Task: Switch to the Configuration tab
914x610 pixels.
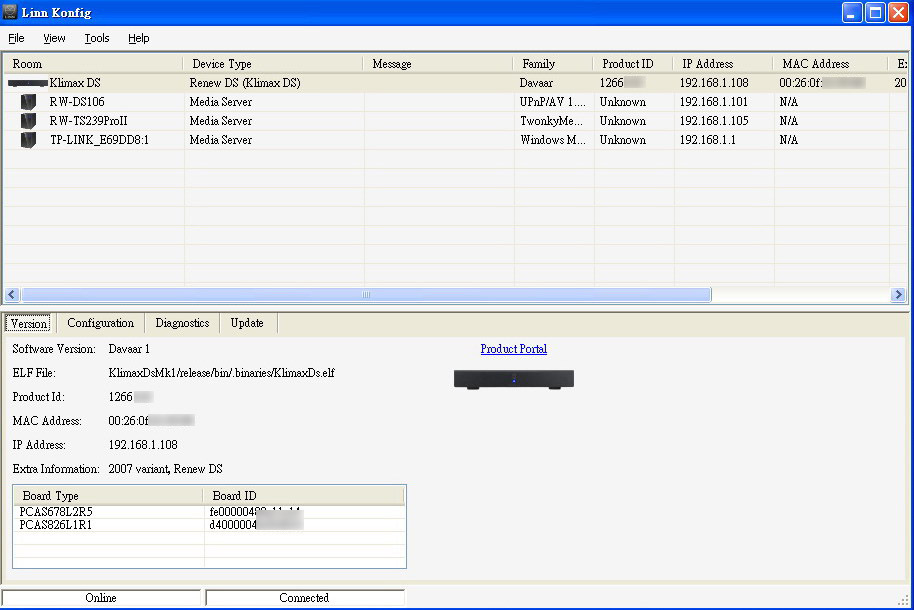Action: coord(100,323)
